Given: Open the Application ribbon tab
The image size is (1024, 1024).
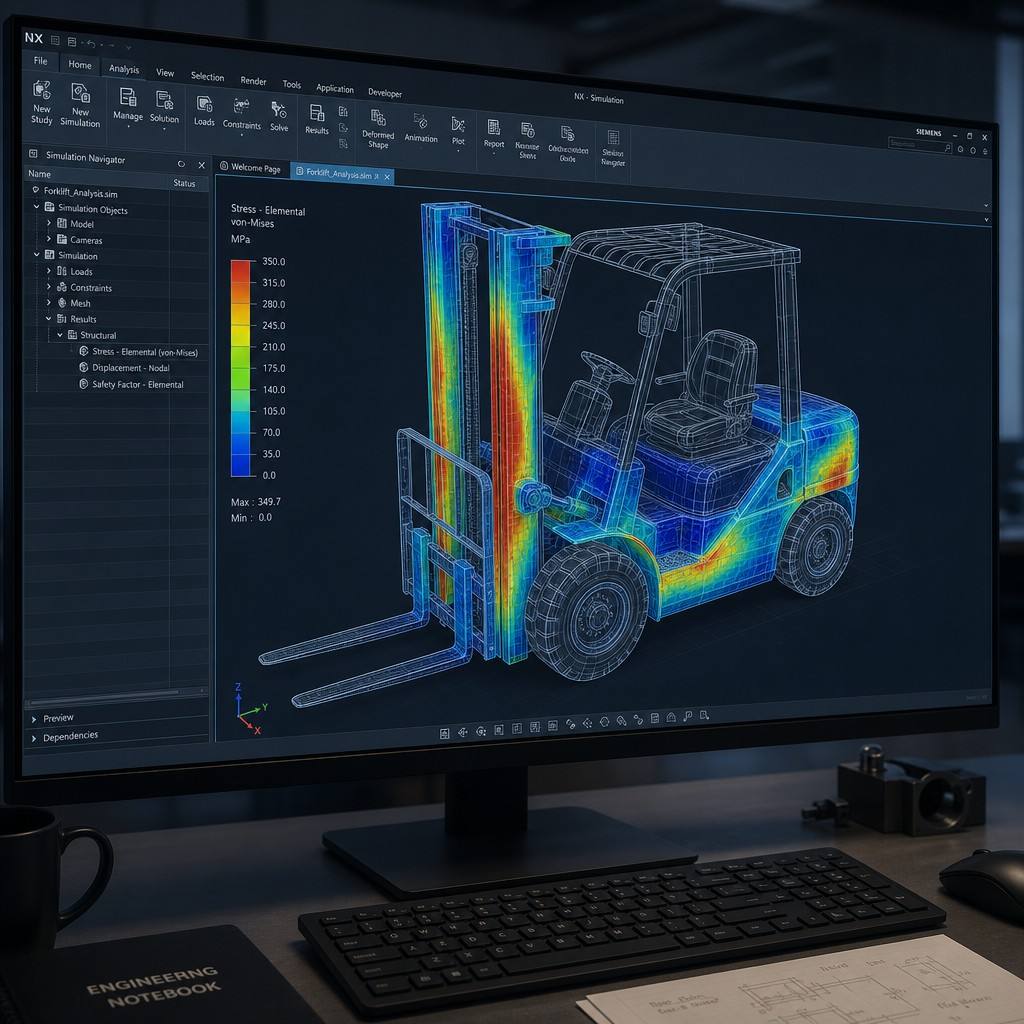Looking at the screenshot, I should [334, 89].
